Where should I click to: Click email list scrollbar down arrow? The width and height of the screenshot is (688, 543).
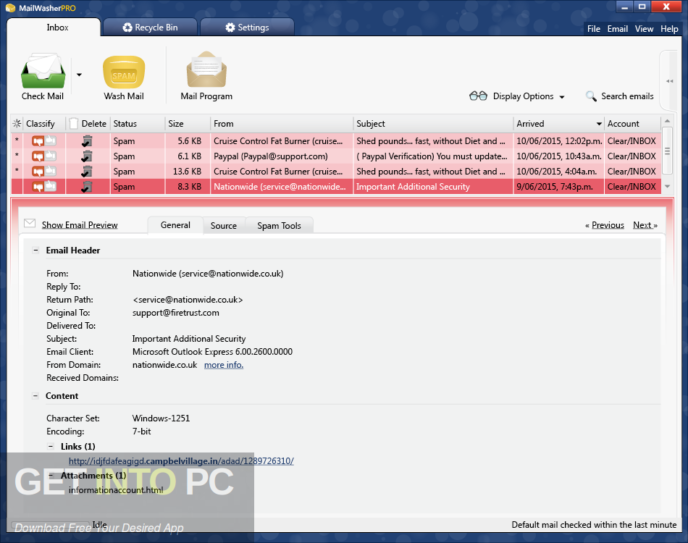[667, 186]
